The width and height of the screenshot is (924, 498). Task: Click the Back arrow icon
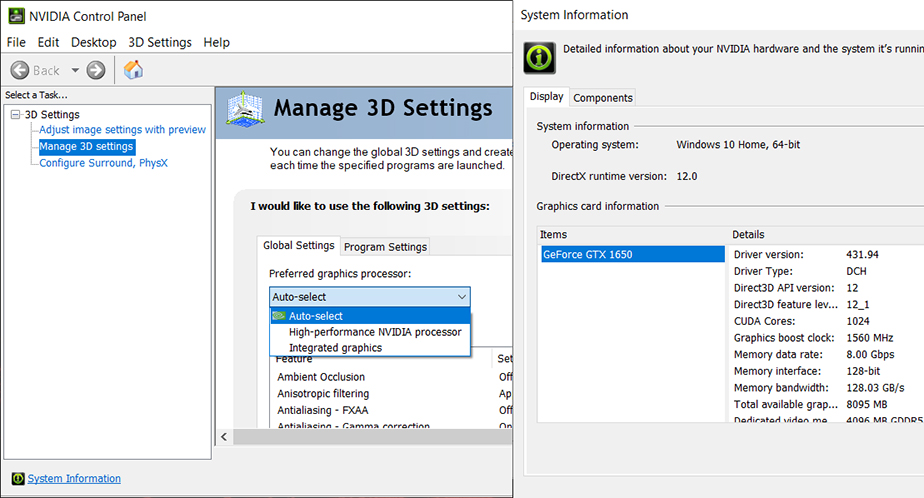tap(20, 70)
